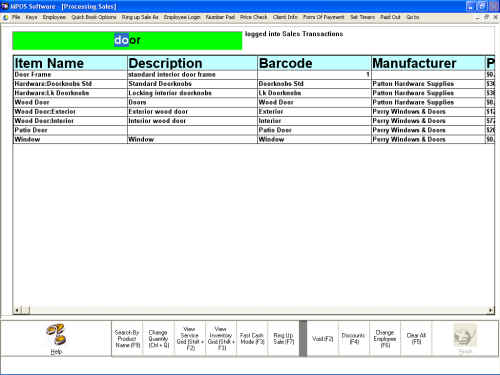Click Change Quantity (Ctrl + Q) button
The width and height of the screenshot is (500, 375).
158,339
